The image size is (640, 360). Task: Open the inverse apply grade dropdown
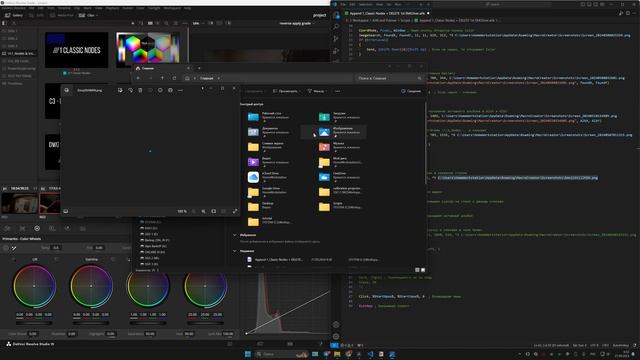[297, 23]
